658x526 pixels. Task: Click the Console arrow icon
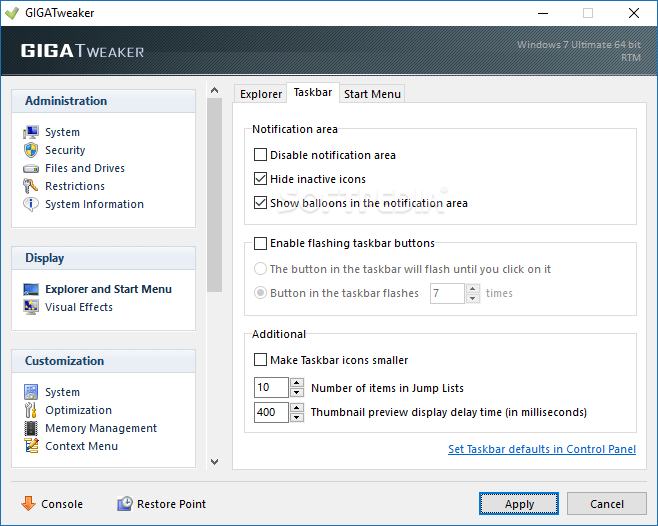29,503
